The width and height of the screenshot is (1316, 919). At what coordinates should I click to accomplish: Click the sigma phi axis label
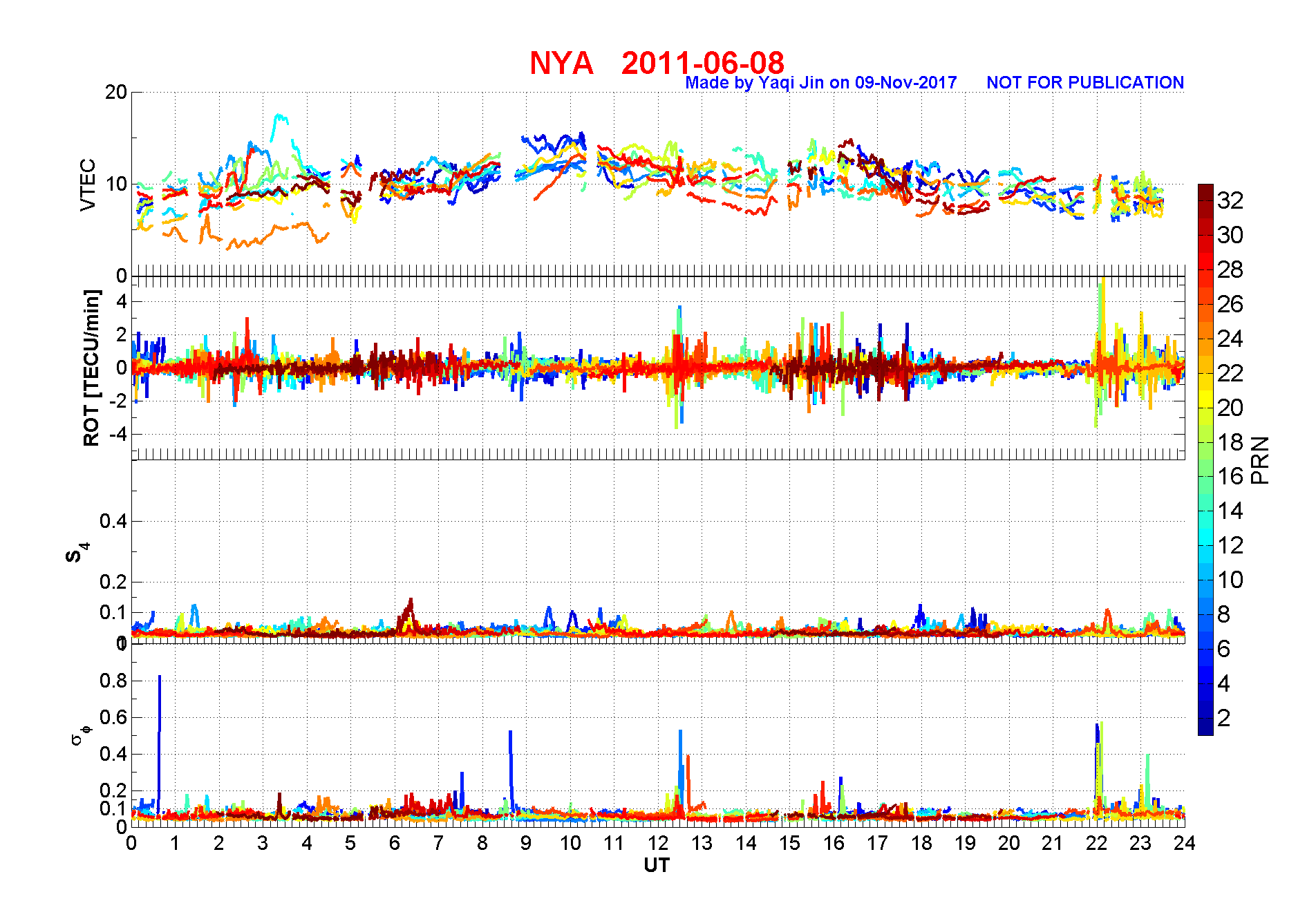(x=81, y=735)
